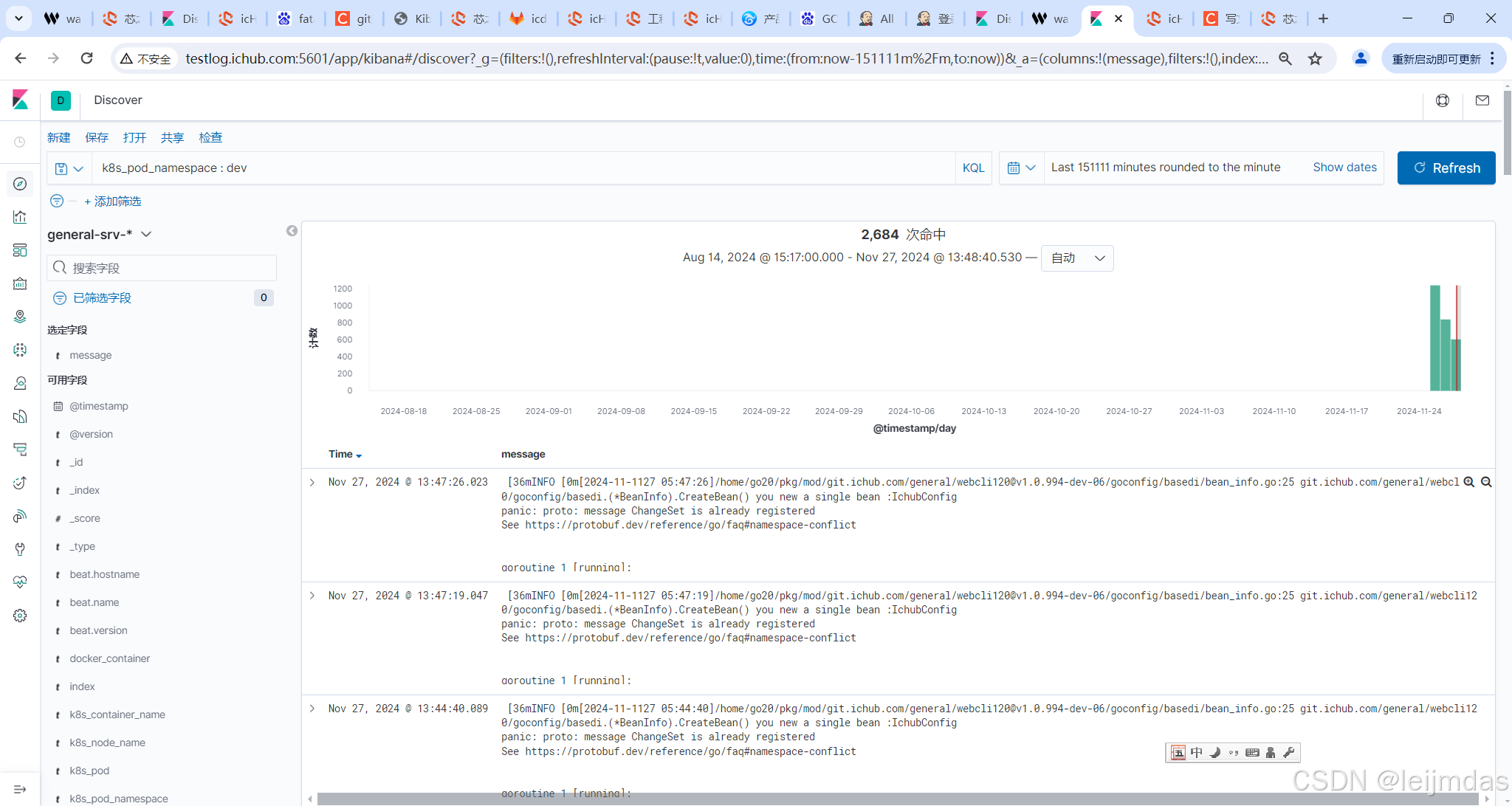
Task: Expand the side navigation at bottom left
Action: 20,790
